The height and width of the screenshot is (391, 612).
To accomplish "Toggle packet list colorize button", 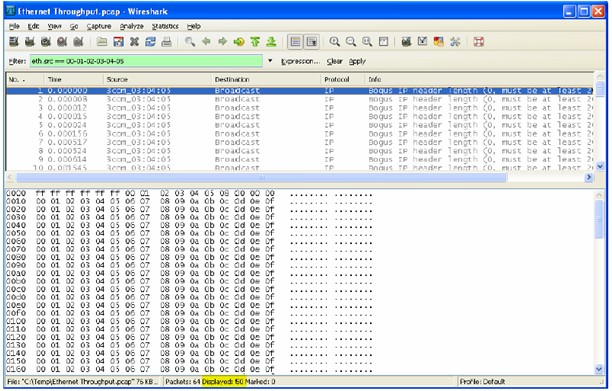I will pos(295,42).
